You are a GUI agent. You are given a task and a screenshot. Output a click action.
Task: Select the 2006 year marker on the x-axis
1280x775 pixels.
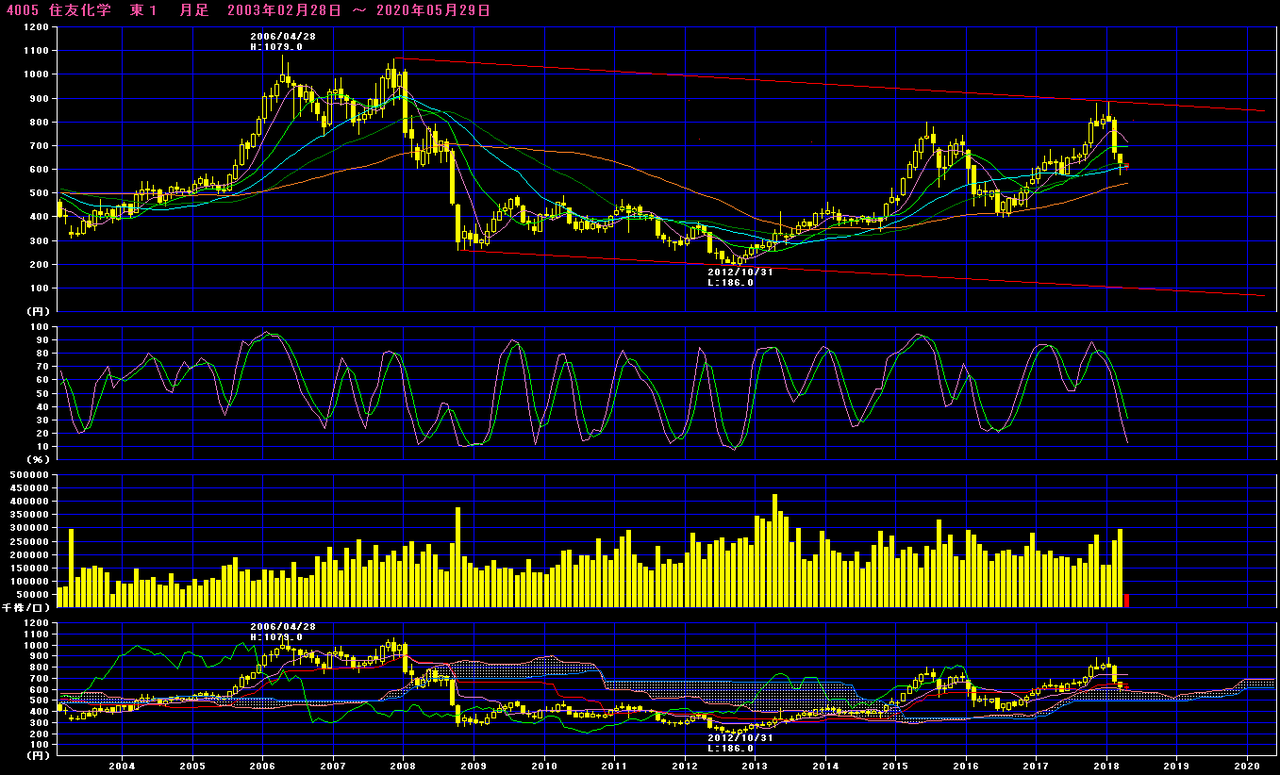tap(263, 765)
